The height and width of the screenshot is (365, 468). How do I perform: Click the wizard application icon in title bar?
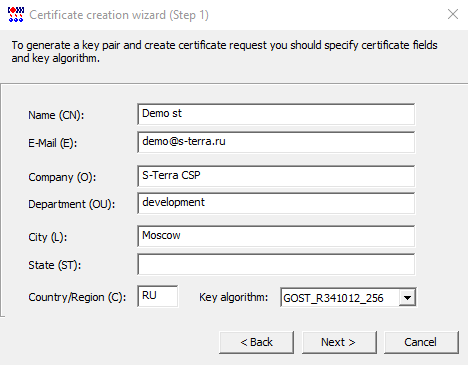tap(16, 14)
